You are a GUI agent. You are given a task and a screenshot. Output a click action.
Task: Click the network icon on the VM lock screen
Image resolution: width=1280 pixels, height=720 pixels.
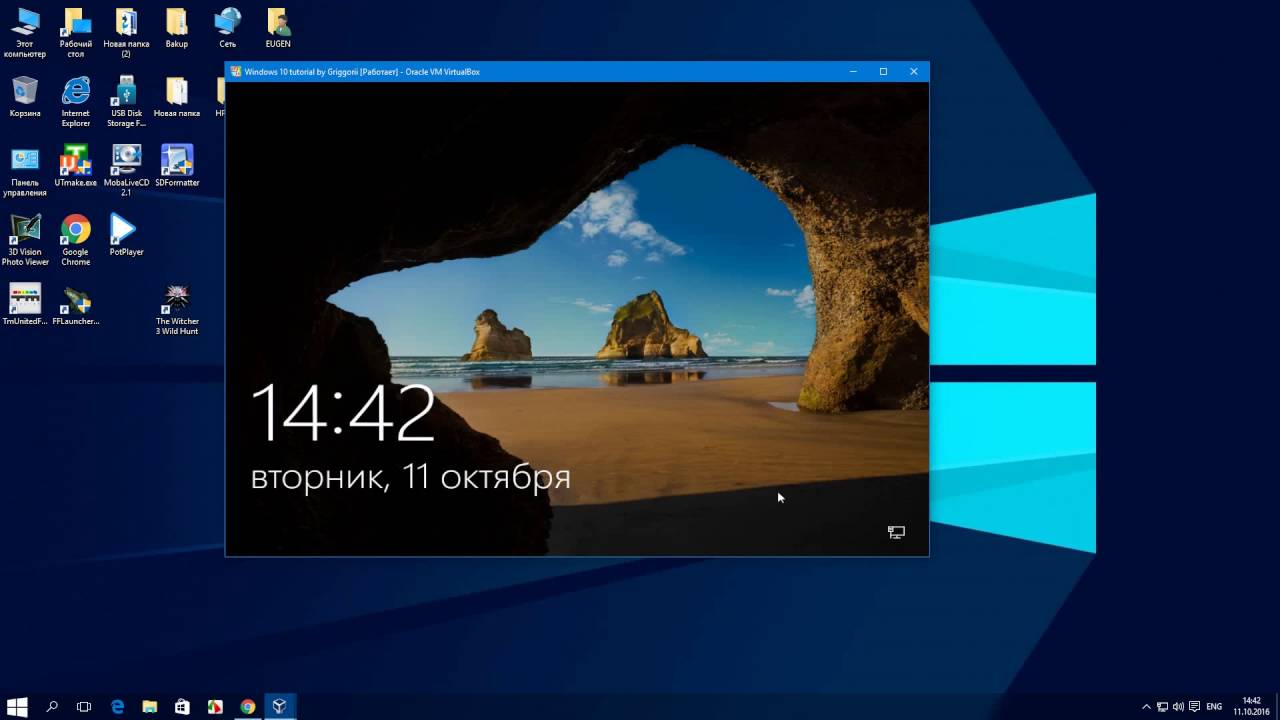pos(896,532)
